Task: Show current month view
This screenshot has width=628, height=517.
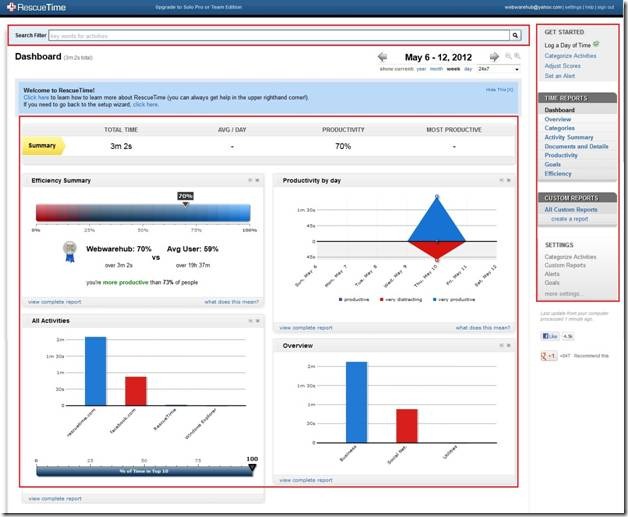Action: tap(436, 69)
